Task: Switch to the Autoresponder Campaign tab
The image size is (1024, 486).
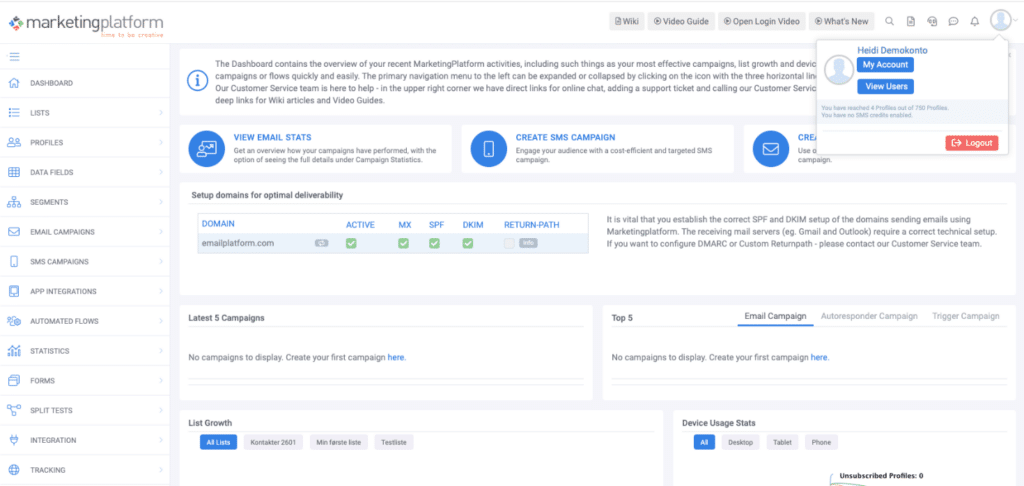Action: [x=869, y=316]
